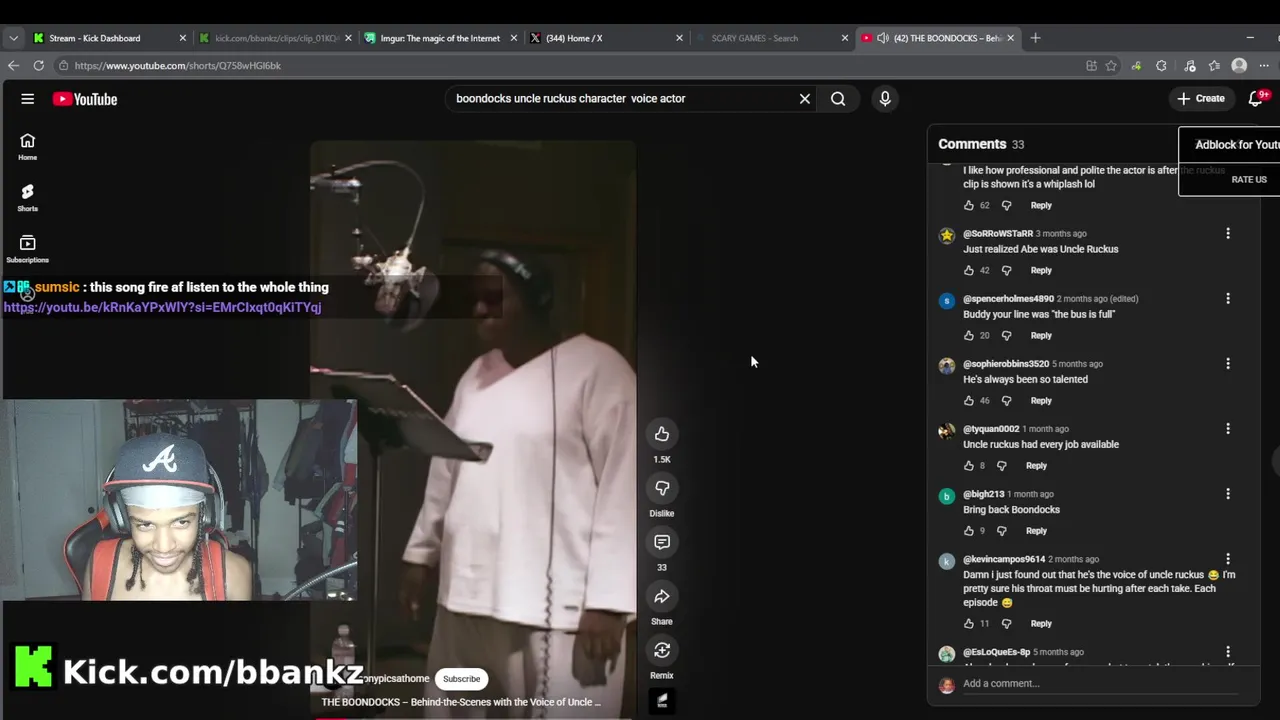This screenshot has width=1280, height=720.
Task: Open Home in the YouTube sidebar
Action: 28,146
